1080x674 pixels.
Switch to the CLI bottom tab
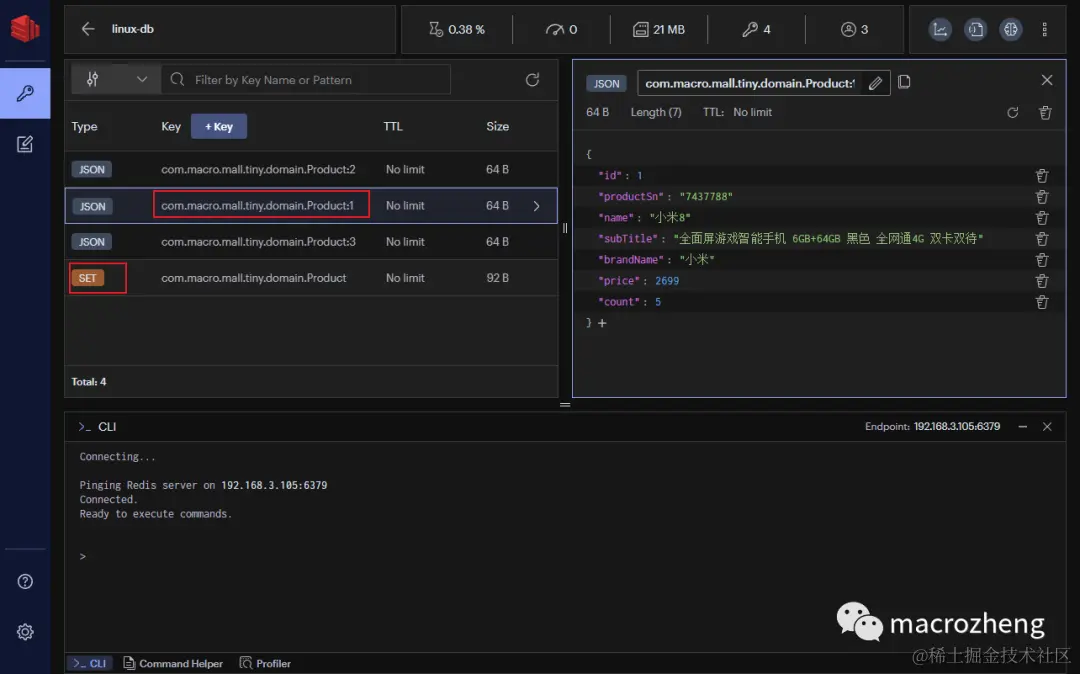[x=90, y=664]
